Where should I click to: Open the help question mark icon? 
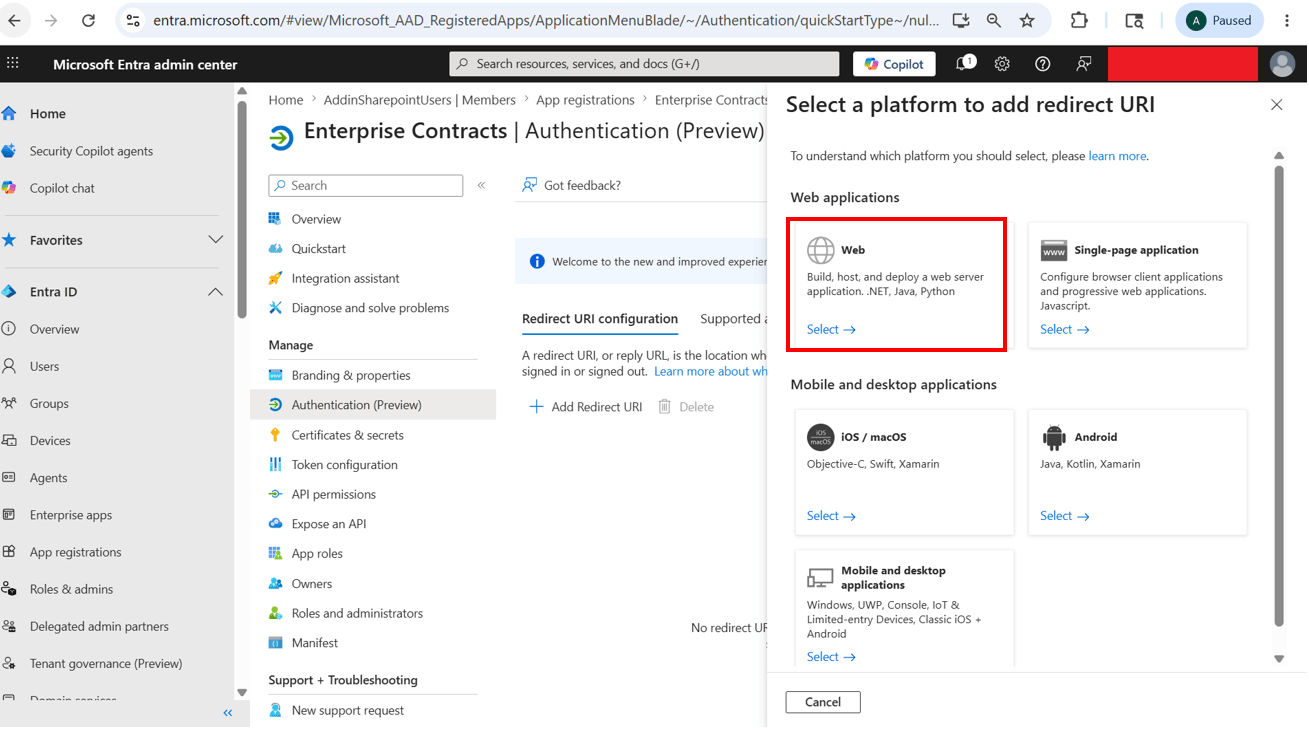[1043, 64]
